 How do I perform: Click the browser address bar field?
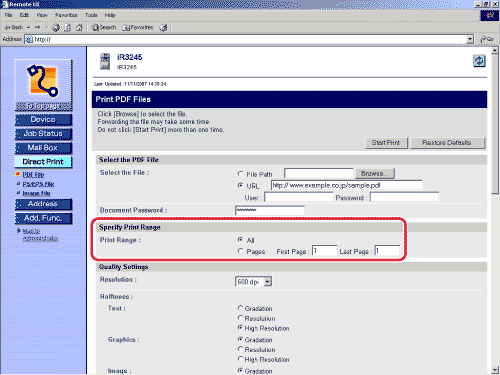249,39
